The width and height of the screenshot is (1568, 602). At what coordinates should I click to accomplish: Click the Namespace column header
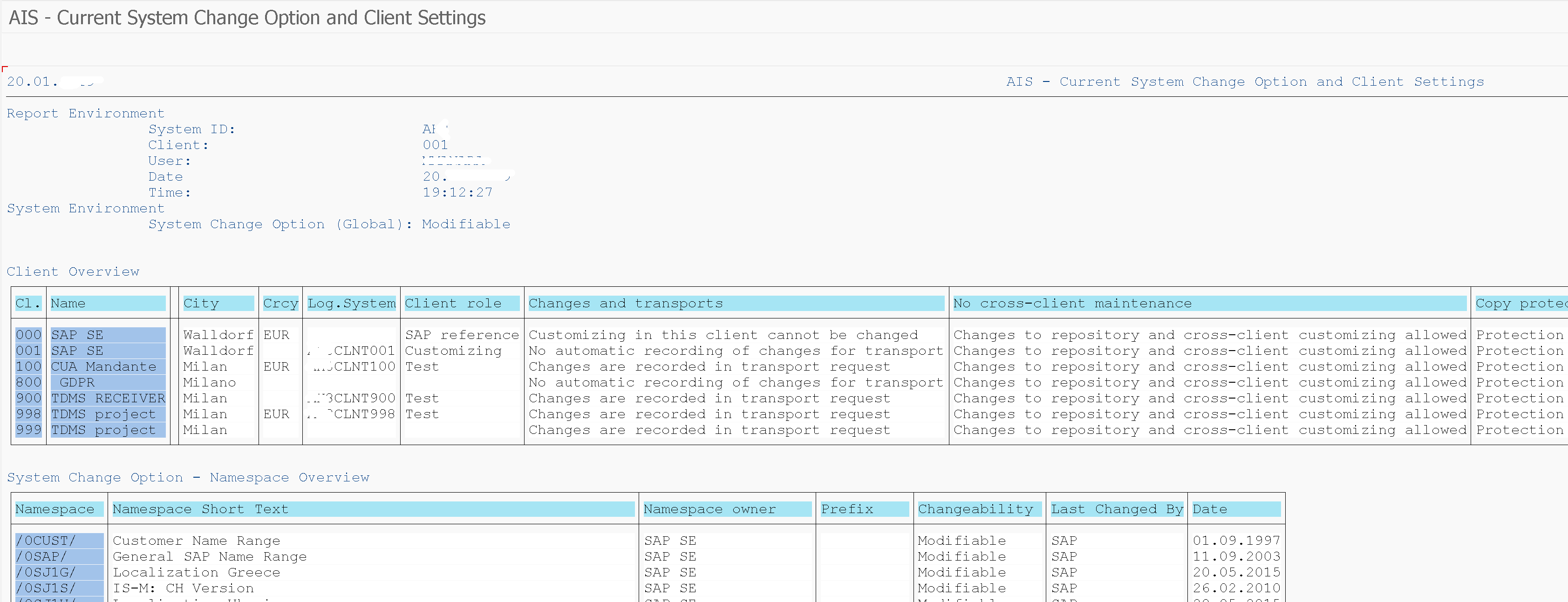click(59, 509)
